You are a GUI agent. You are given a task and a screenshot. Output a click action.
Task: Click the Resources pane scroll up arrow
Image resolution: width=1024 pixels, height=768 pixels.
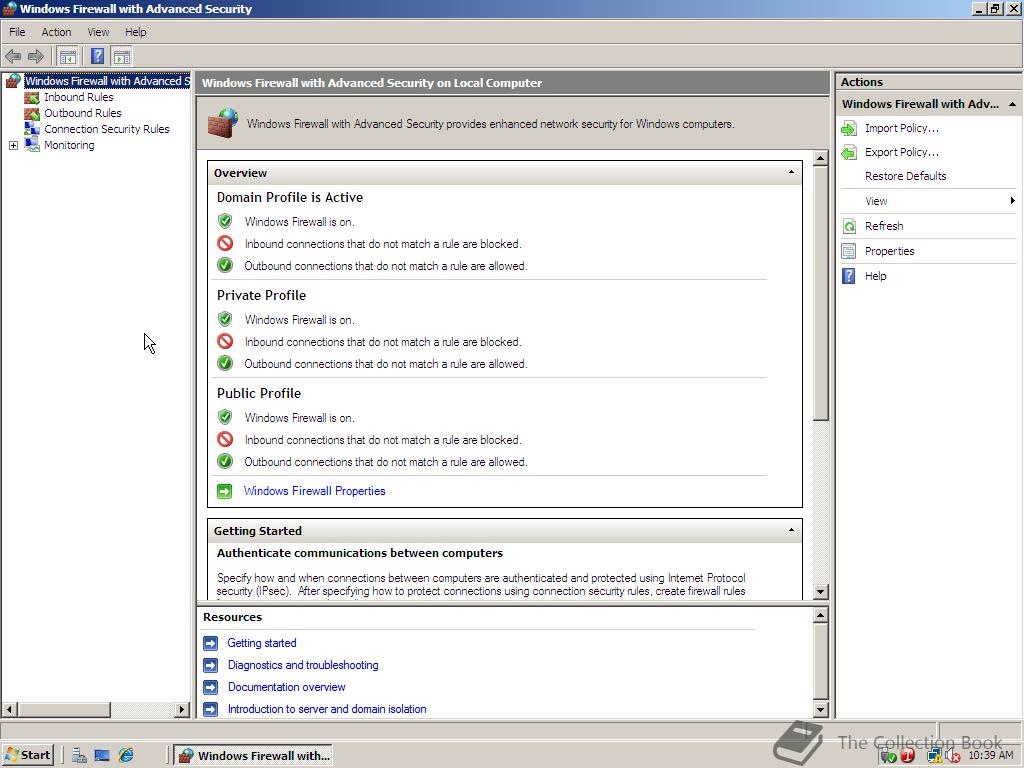coord(821,615)
